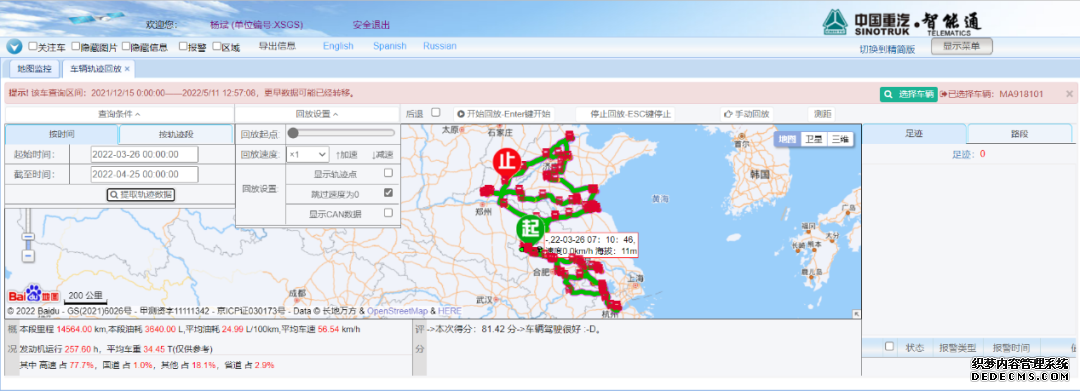Close the 车辆轨迹回放 tab with its X
Image resolution: width=1080 pixels, height=391 pixels.
pyautogui.click(x=127, y=69)
